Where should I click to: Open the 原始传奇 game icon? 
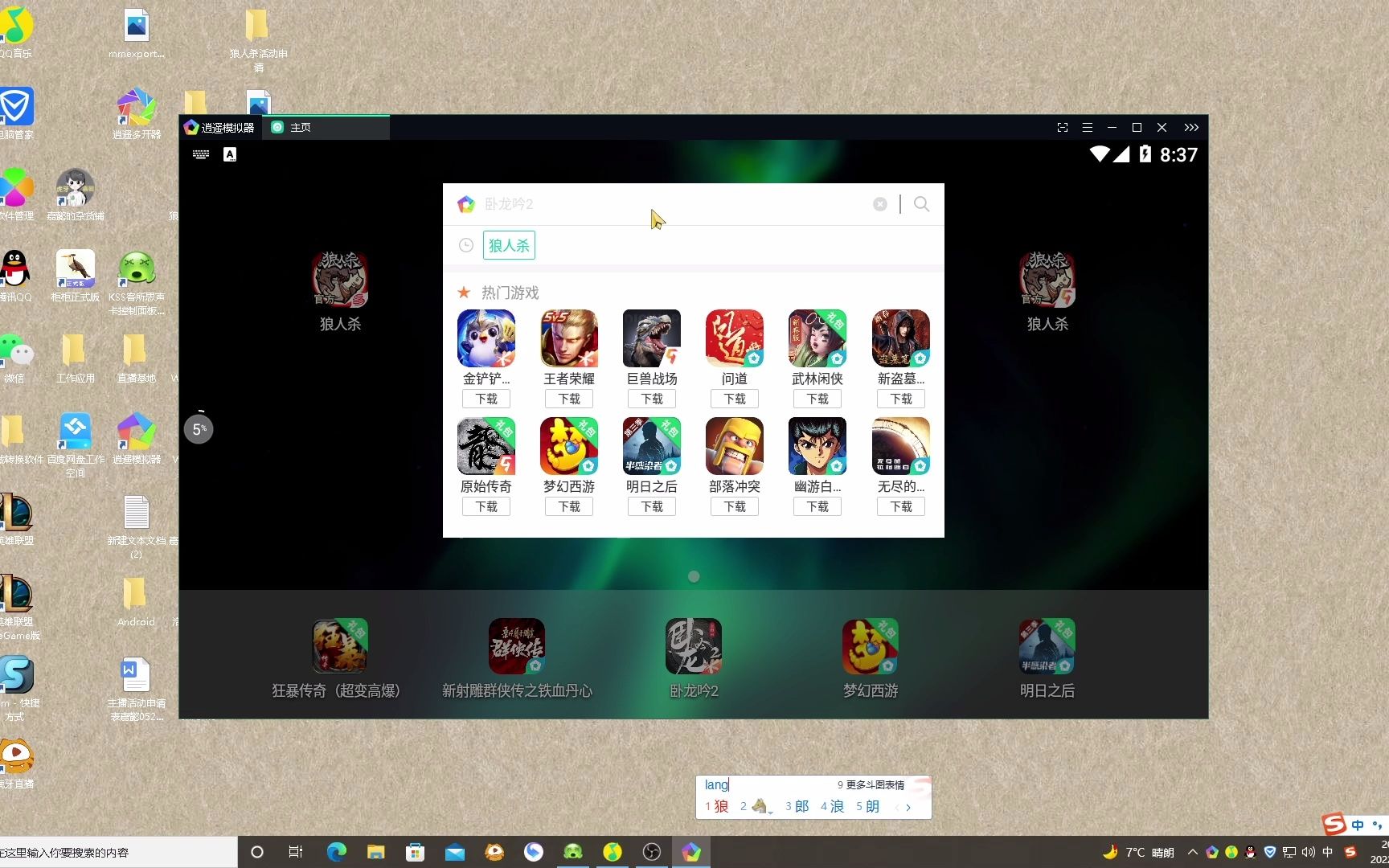486,446
